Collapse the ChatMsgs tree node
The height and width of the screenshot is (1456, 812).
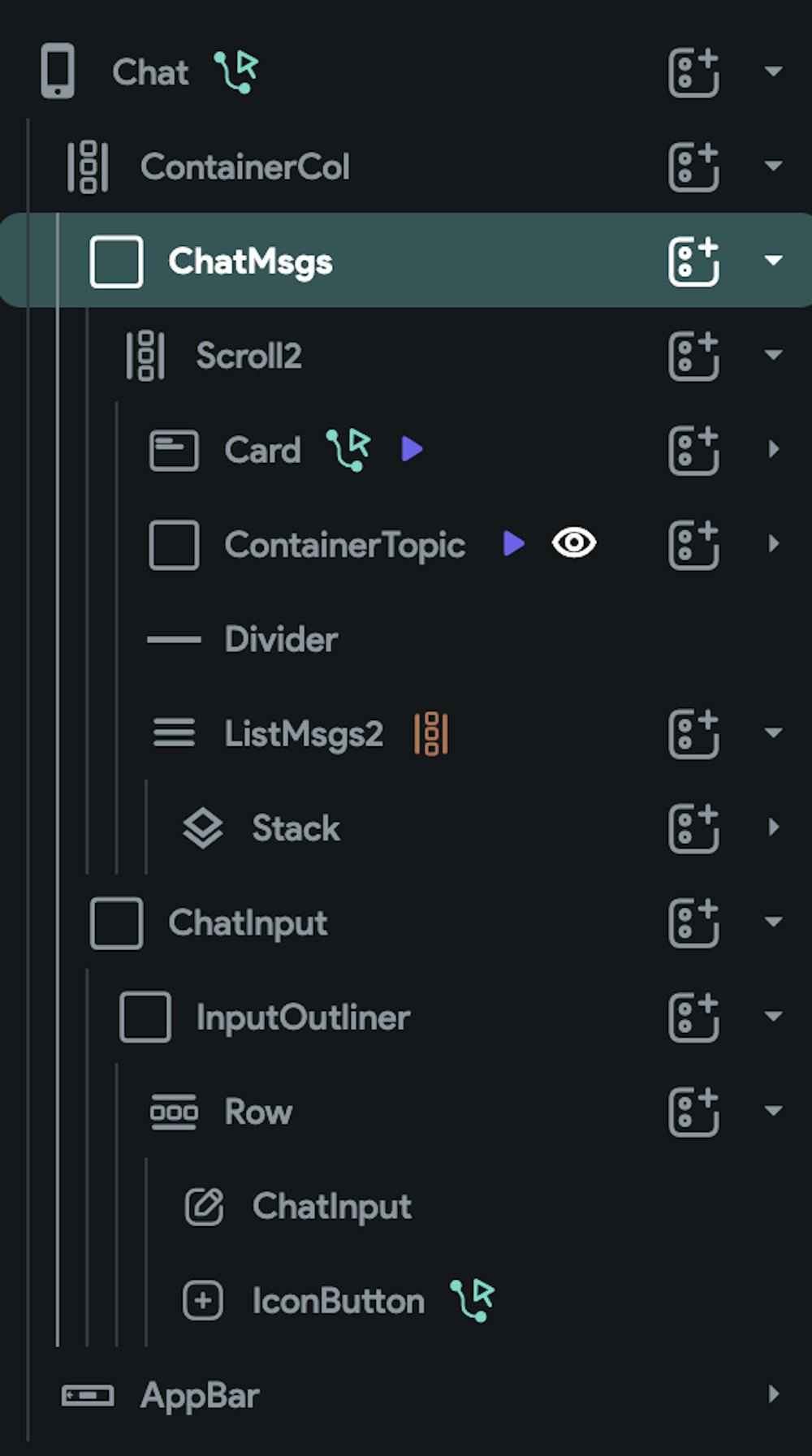pyautogui.click(x=773, y=261)
